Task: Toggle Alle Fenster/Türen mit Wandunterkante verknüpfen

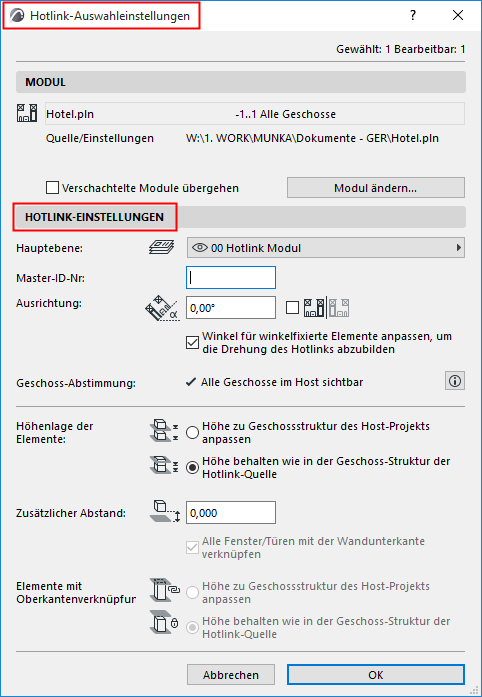Action: coord(193,548)
